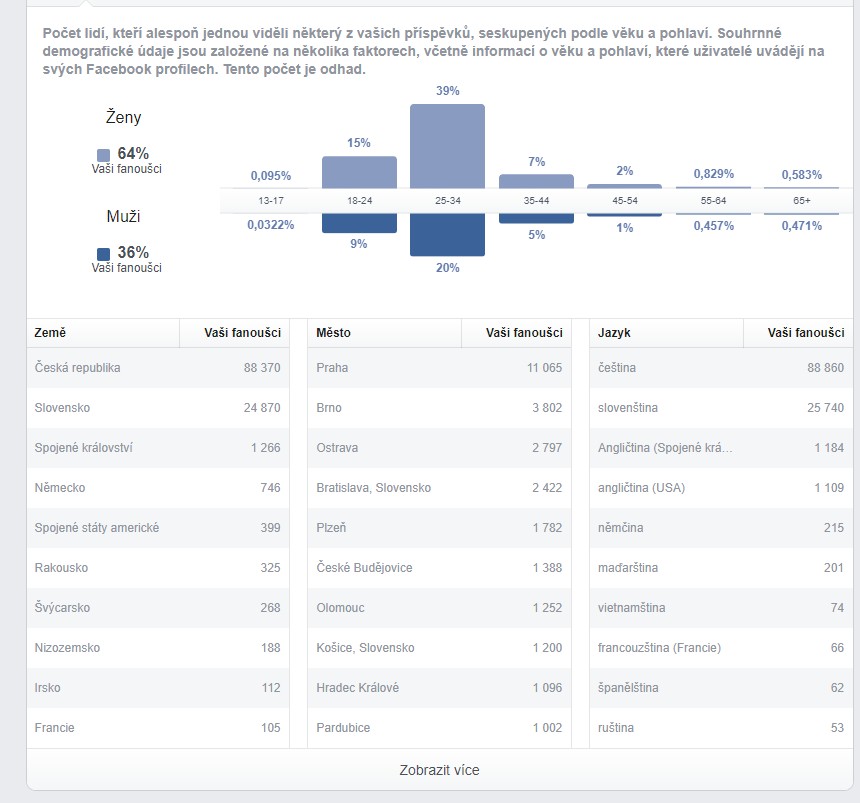
Task: Click the Ženy light blue legend swatch
Action: [x=103, y=155]
